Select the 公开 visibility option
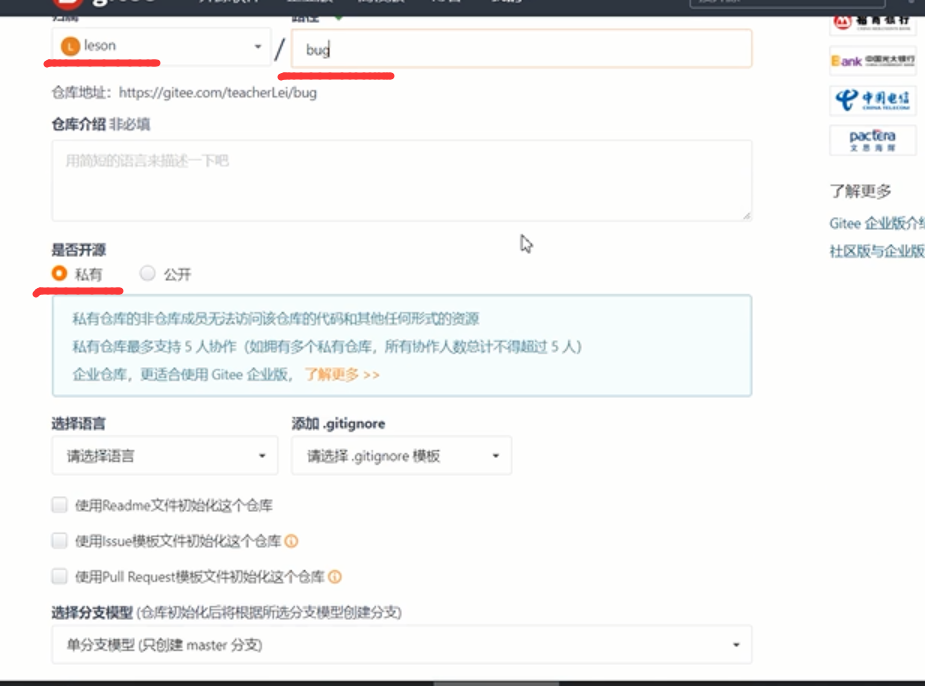Screen dimensions: 925x686 pos(147,274)
